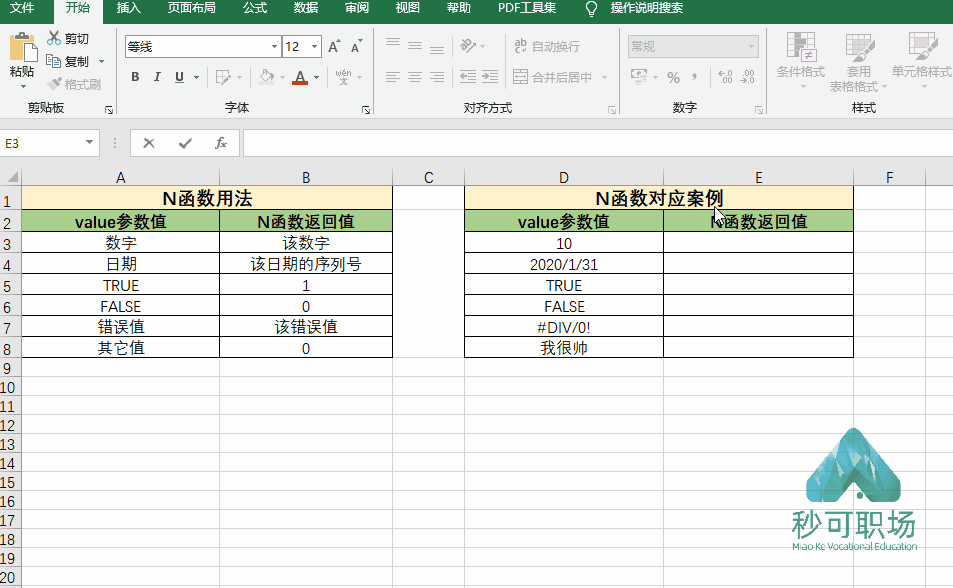Click the select-all corner triangle

pos(12,177)
